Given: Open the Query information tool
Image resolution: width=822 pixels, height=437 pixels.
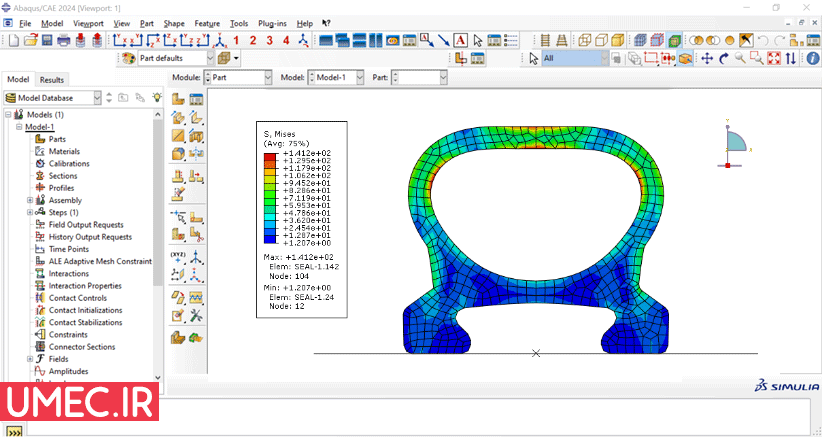Looking at the screenshot, I should (813, 58).
